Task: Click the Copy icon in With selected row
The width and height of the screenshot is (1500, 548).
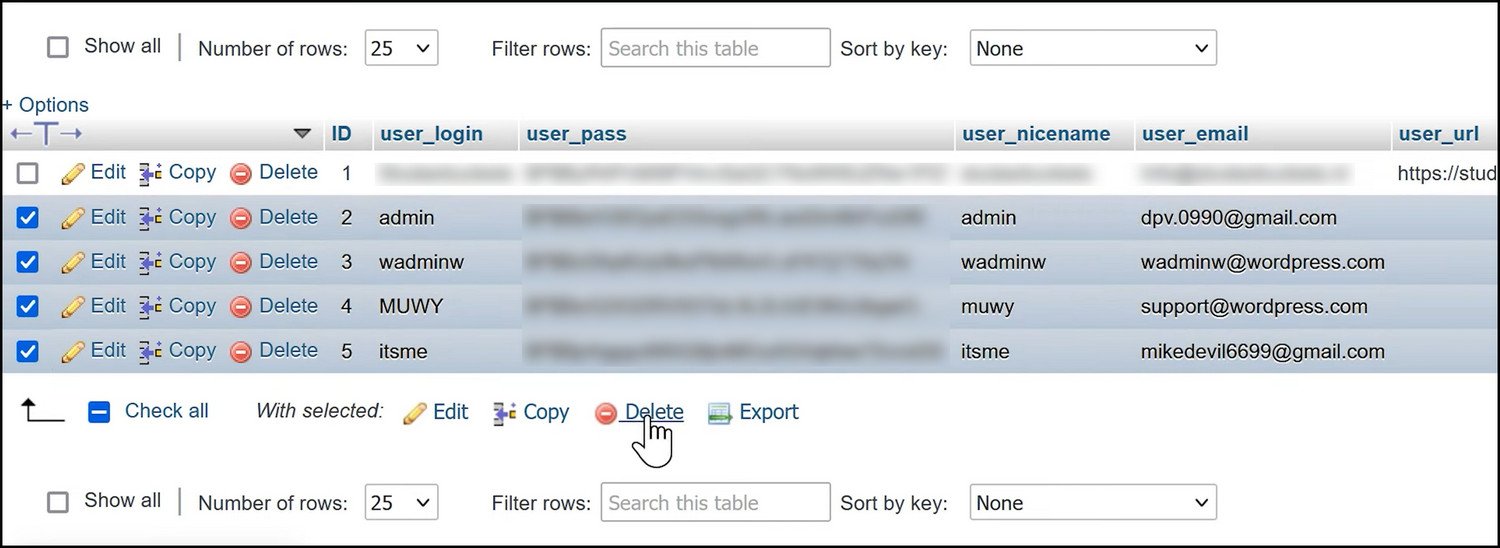Action: 505,413
